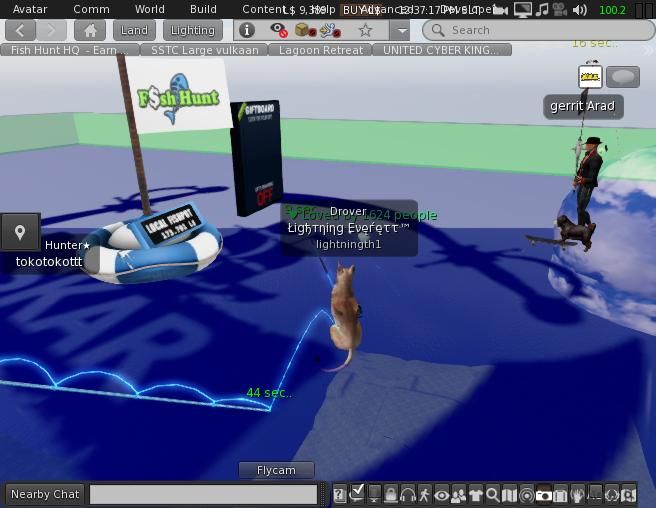
Task: Click the Land button
Action: click(134, 31)
